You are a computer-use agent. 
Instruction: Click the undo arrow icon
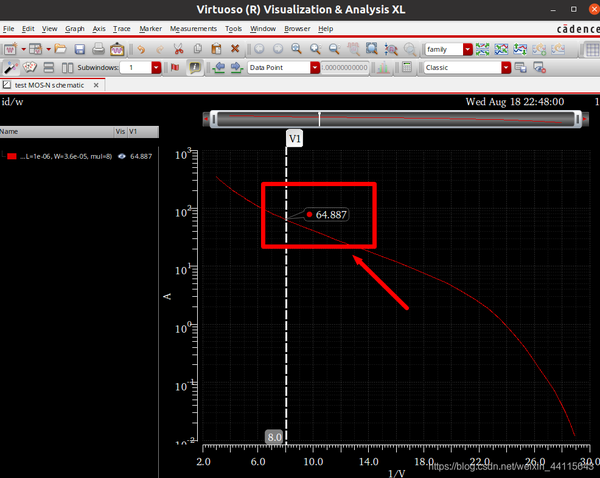pos(141,49)
